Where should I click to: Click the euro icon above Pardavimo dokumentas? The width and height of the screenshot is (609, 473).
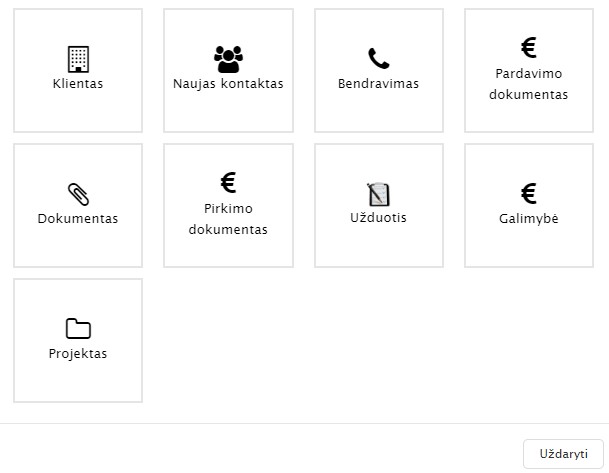tap(529, 47)
